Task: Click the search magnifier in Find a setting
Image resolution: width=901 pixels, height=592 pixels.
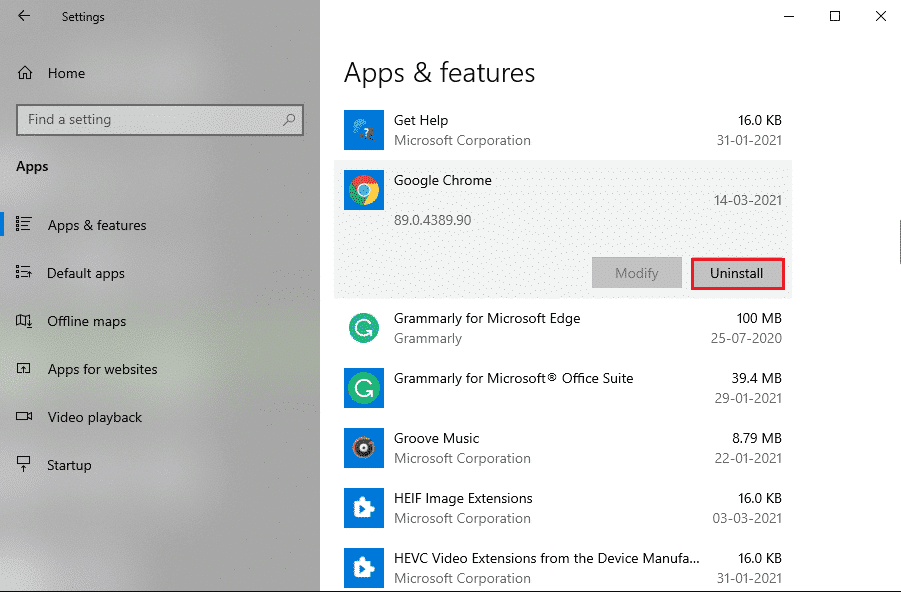Action: 289,119
